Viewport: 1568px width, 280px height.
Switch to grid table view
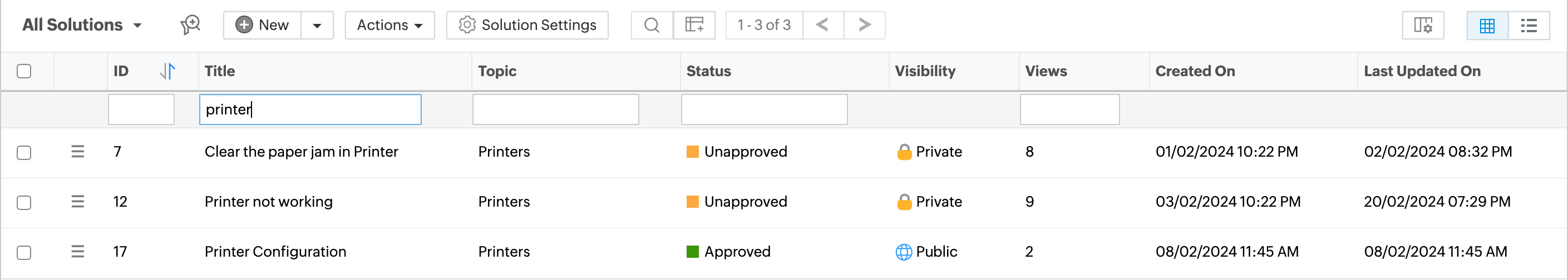pos(1487,26)
